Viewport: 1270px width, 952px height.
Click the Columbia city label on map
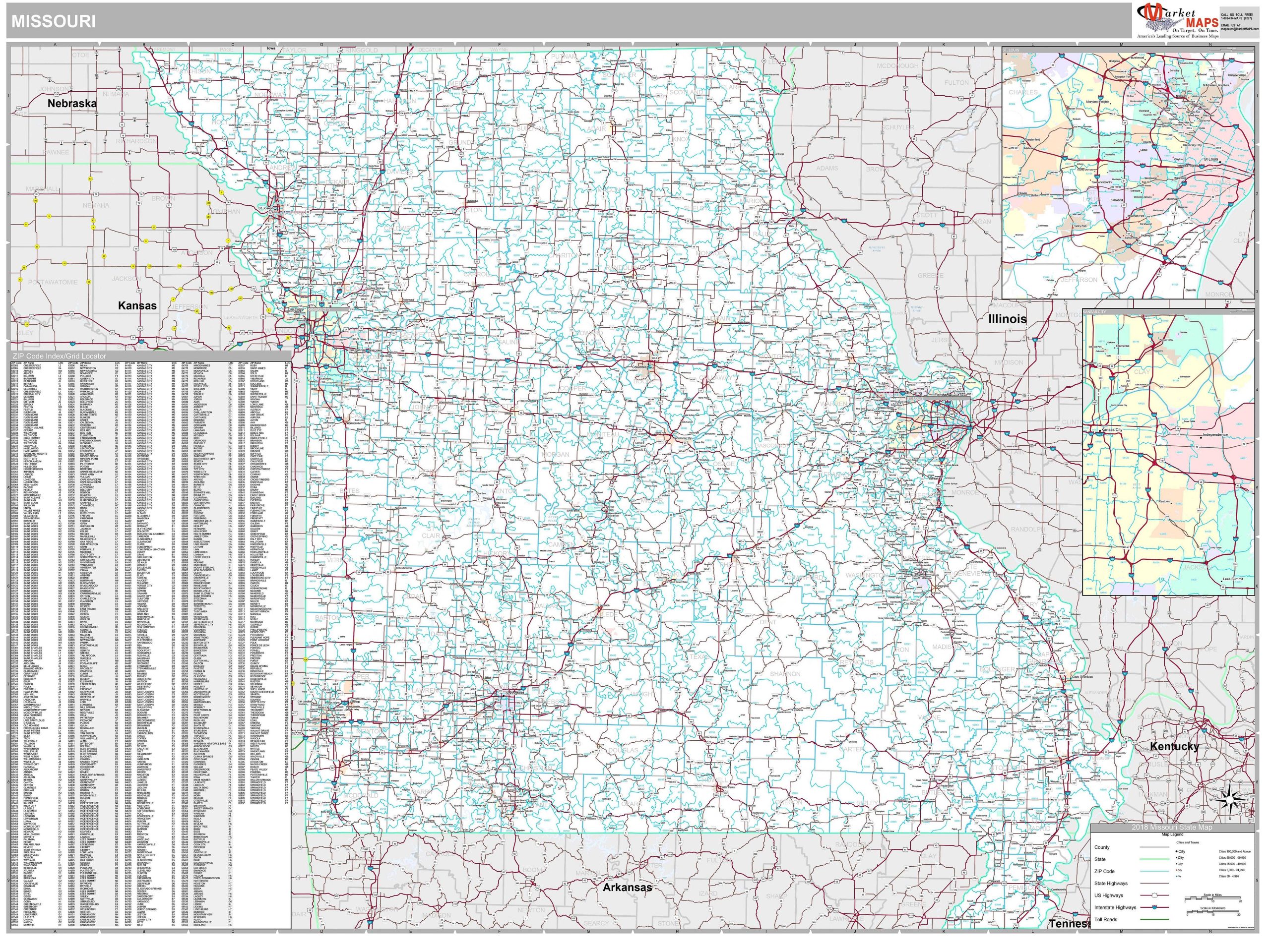(639, 367)
